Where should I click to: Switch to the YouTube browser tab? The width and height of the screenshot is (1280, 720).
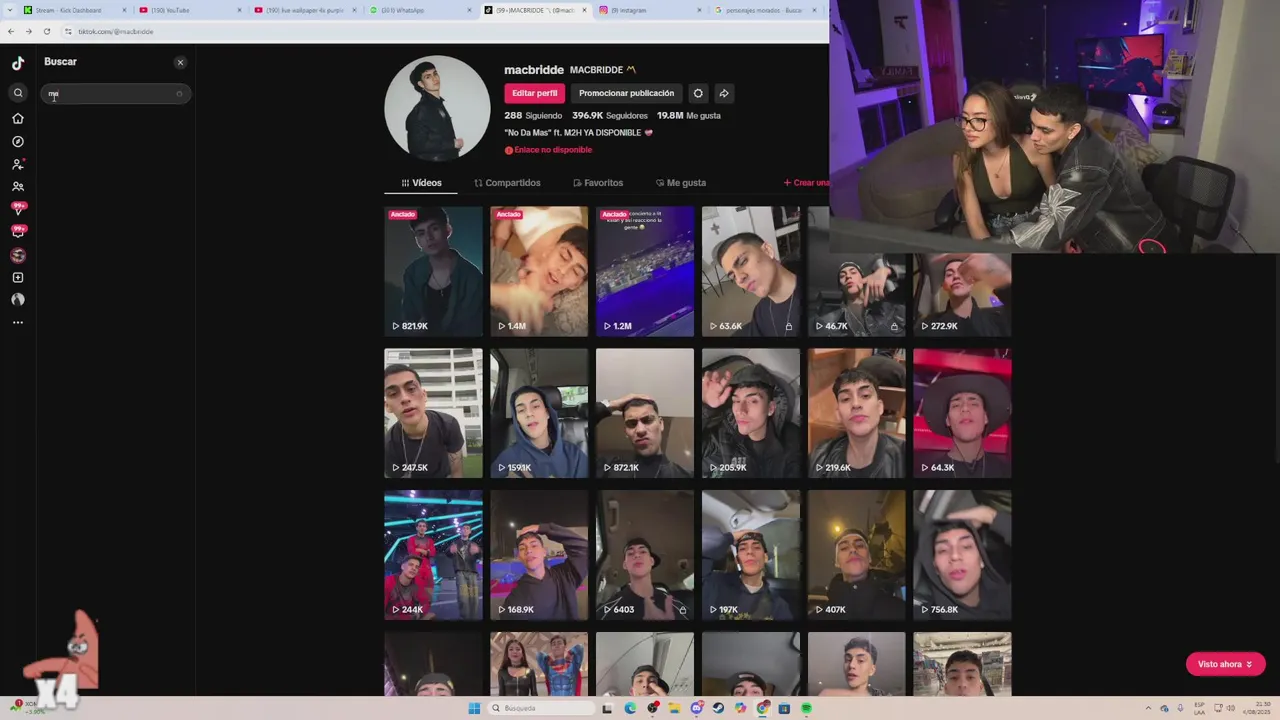point(190,10)
